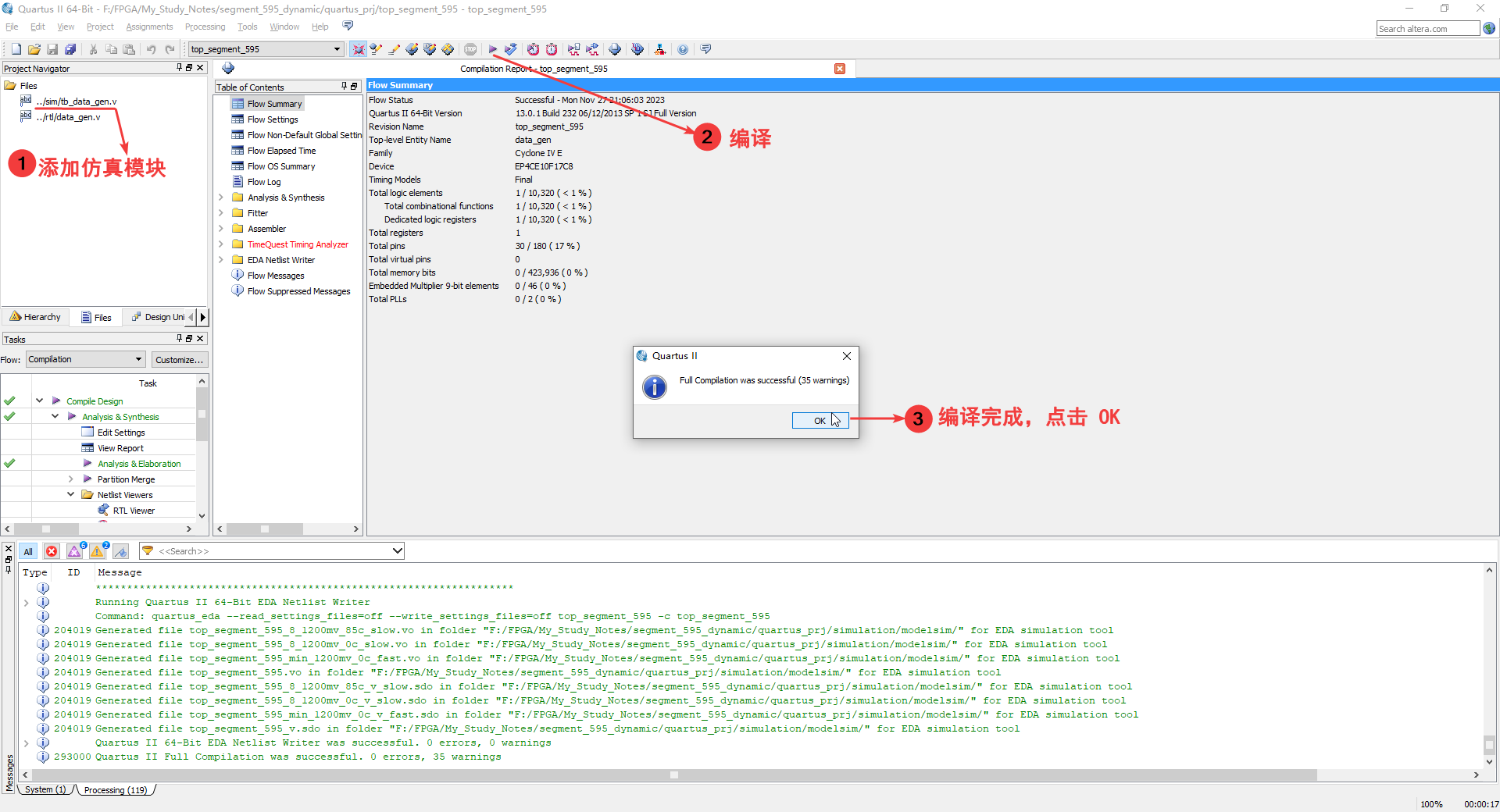Viewport: 1500px width, 812px height.
Task: Expand the EDA Netlist Writer folder
Action: (221, 260)
